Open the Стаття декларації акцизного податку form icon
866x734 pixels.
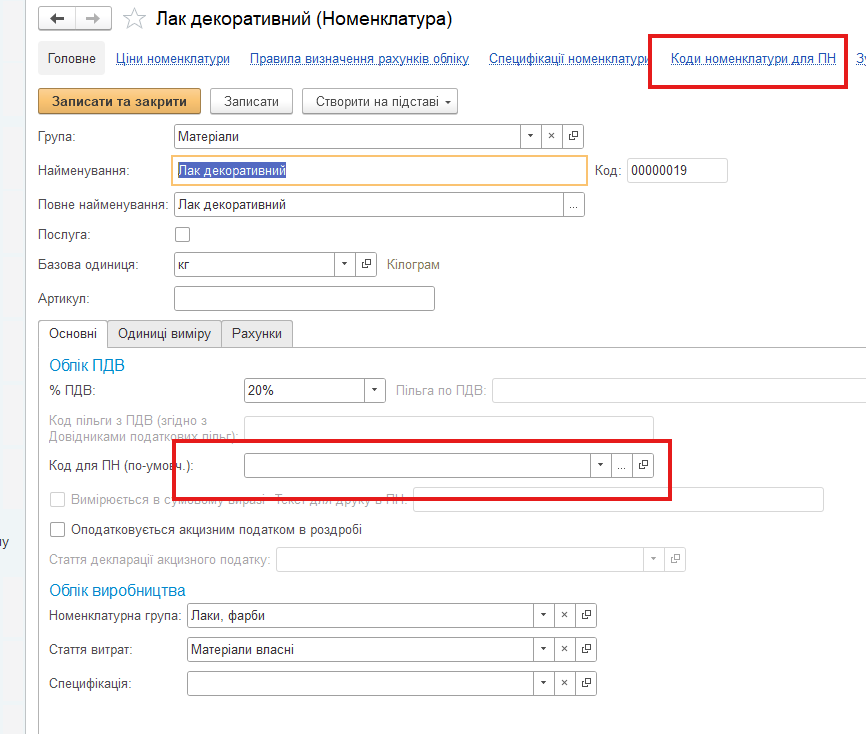pos(675,559)
